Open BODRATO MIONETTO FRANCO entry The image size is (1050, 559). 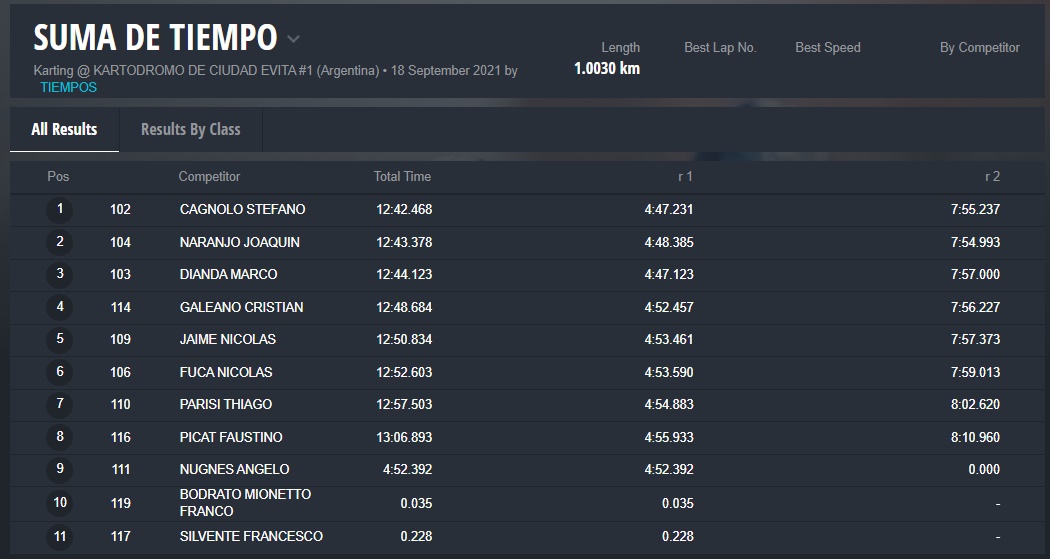245,502
